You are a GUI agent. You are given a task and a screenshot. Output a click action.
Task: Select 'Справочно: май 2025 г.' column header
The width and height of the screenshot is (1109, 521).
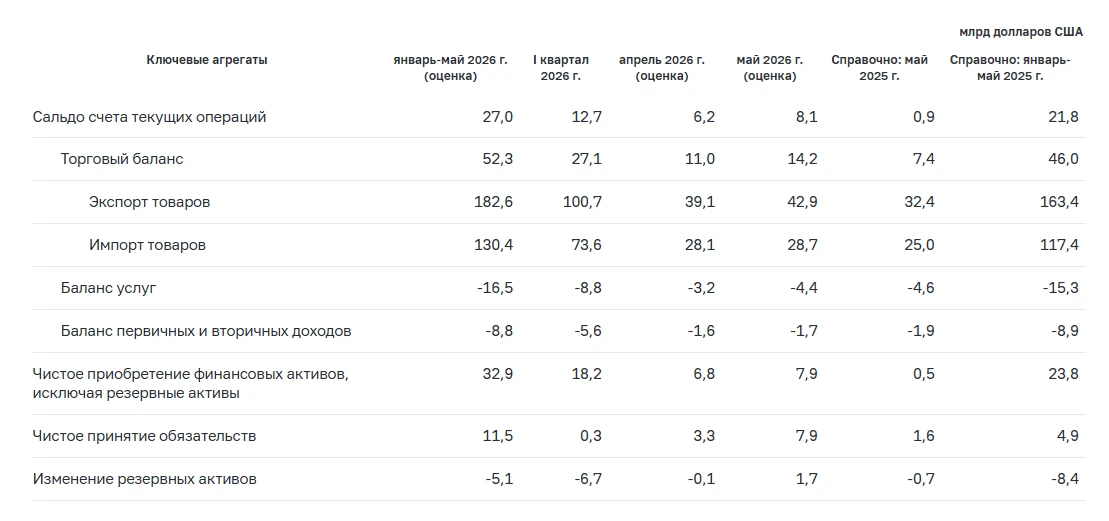[879, 68]
